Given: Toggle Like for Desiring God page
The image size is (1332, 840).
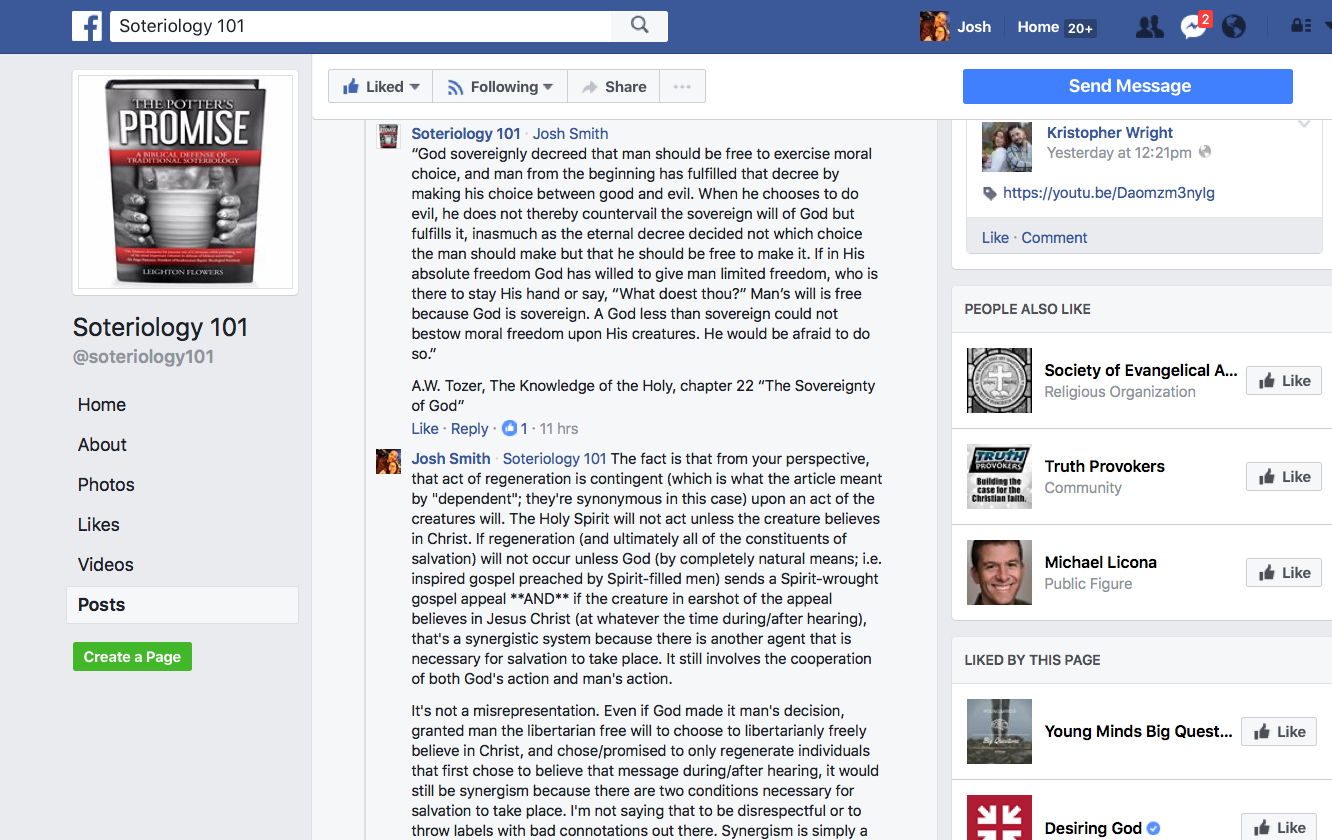Looking at the screenshot, I should 1279,827.
